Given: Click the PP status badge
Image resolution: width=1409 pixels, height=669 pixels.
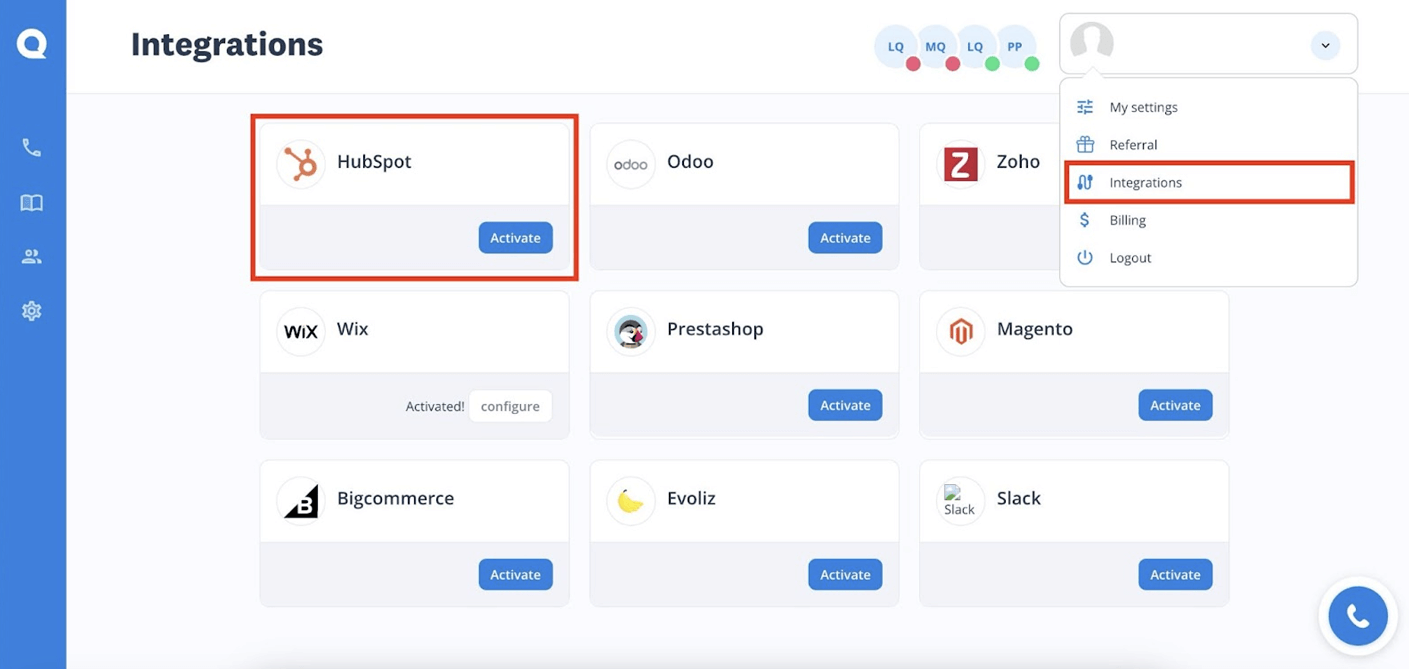Looking at the screenshot, I should 1015,47.
